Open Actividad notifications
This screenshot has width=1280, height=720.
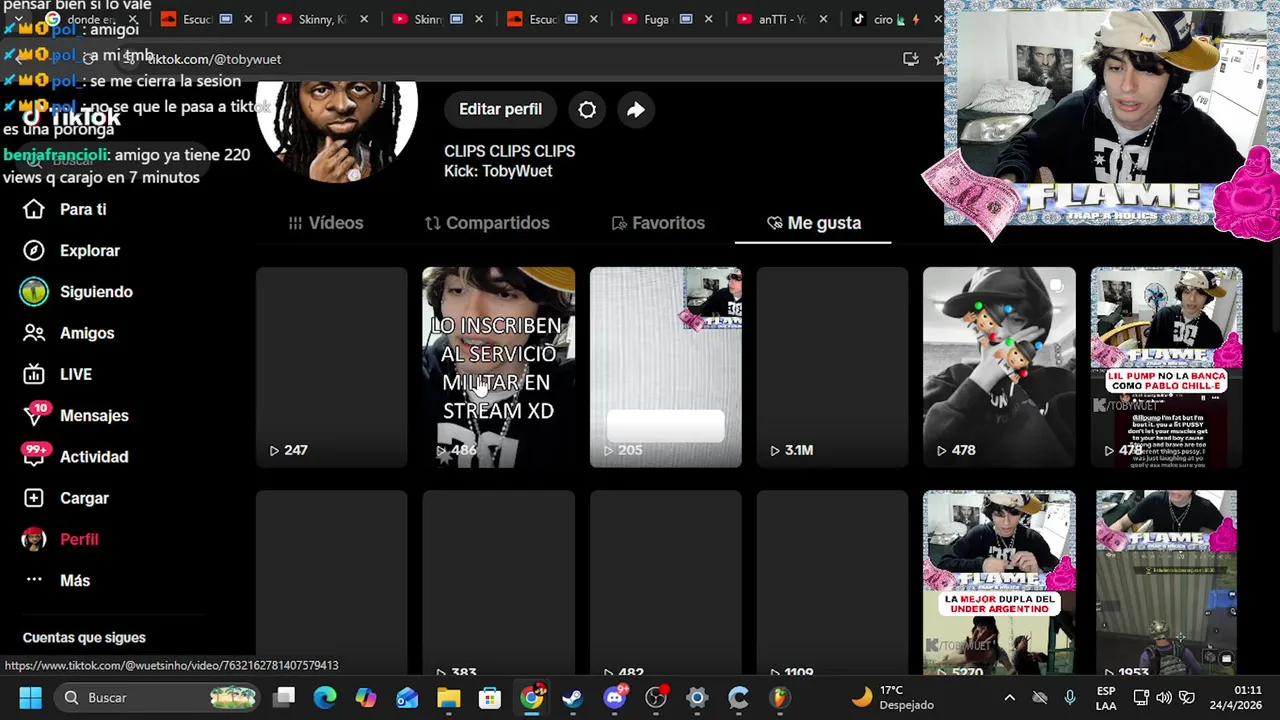pos(76,456)
